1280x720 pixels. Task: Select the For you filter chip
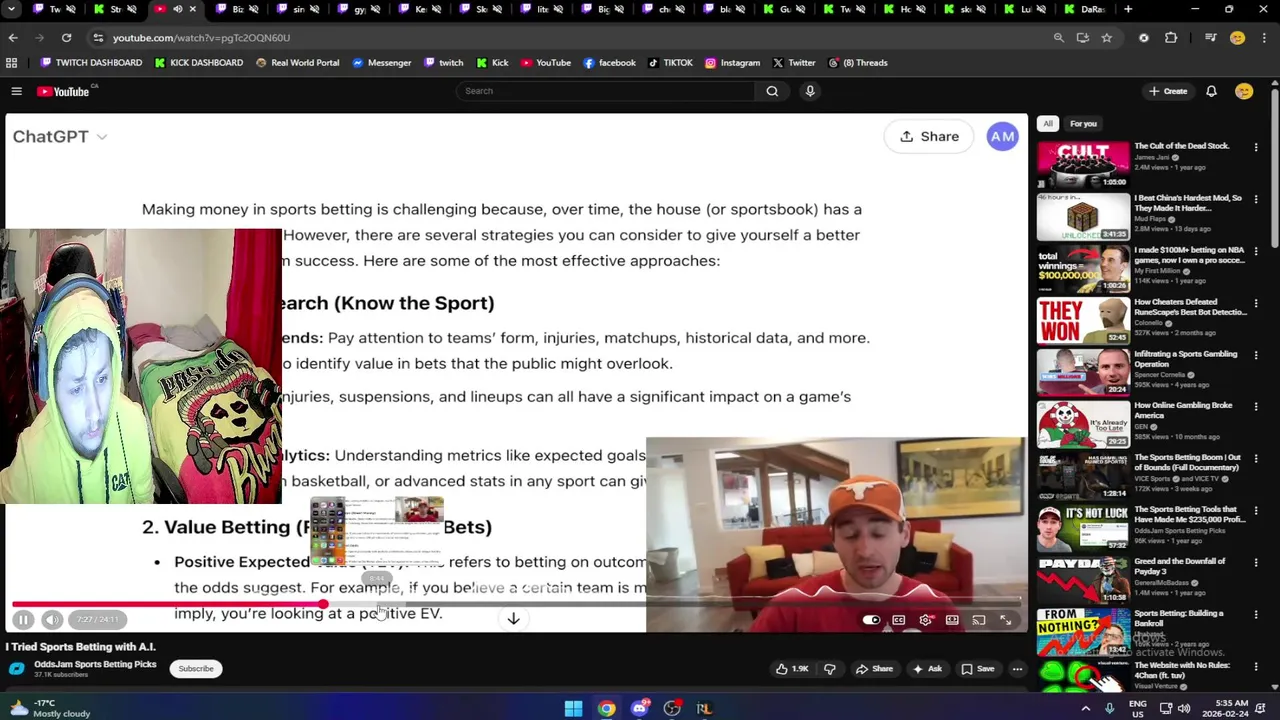coord(1083,124)
